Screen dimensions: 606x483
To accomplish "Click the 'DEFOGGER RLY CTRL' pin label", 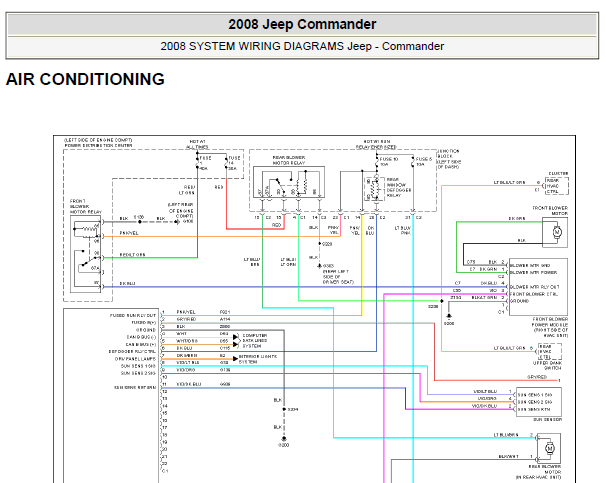I will point(132,352).
